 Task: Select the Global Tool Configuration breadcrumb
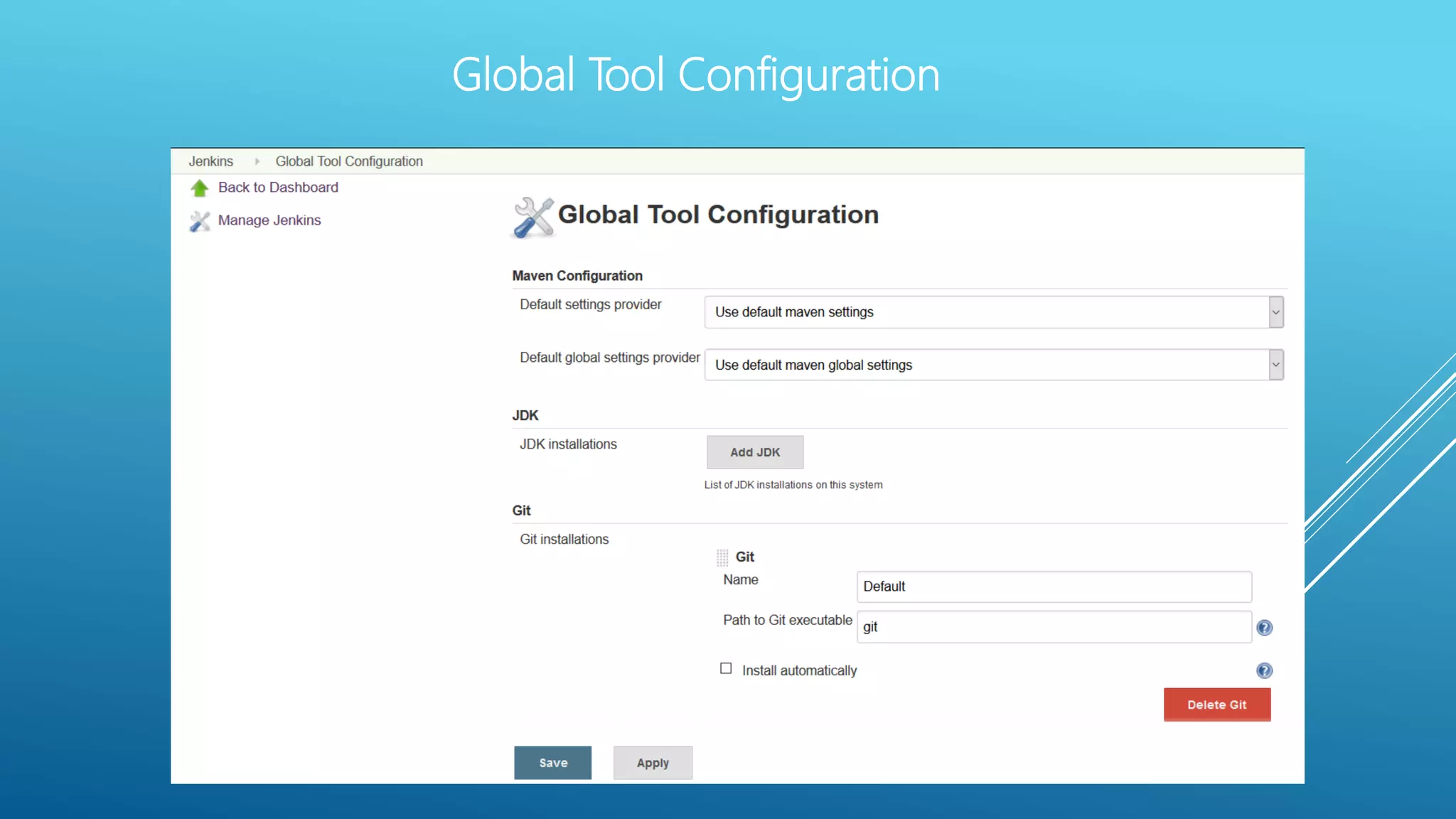(x=349, y=161)
